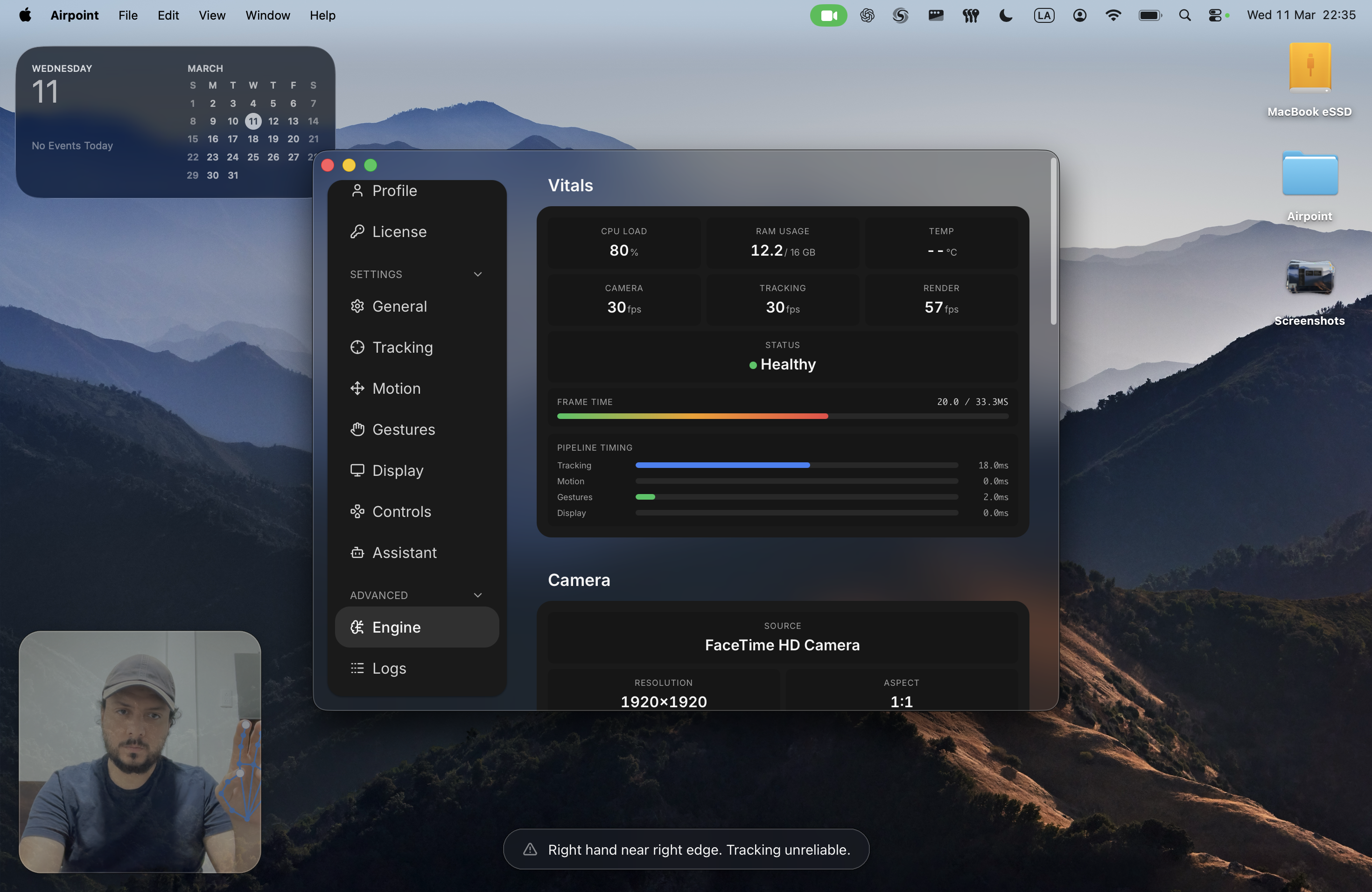Viewport: 1372px width, 892px height.
Task: Open the View menu
Action: 211,15
